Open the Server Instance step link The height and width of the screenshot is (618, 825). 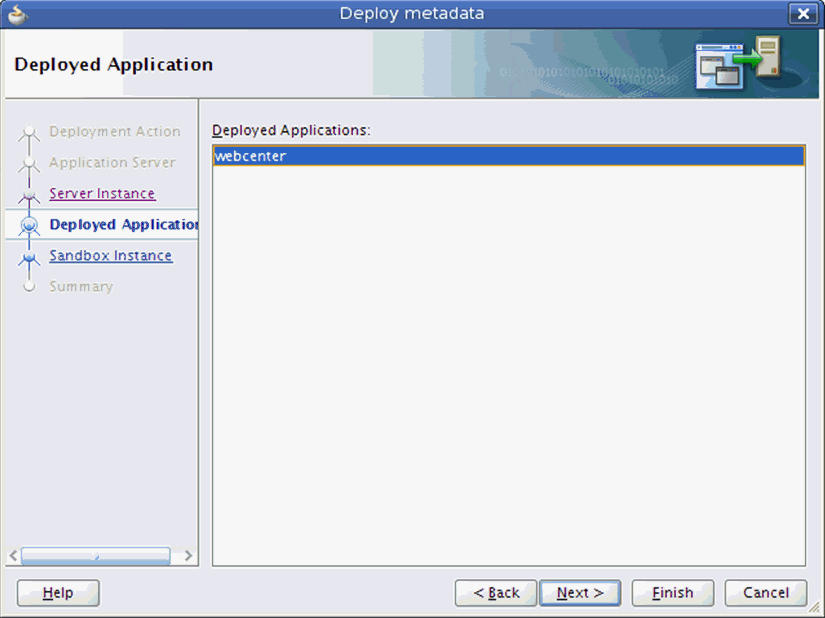pos(102,194)
